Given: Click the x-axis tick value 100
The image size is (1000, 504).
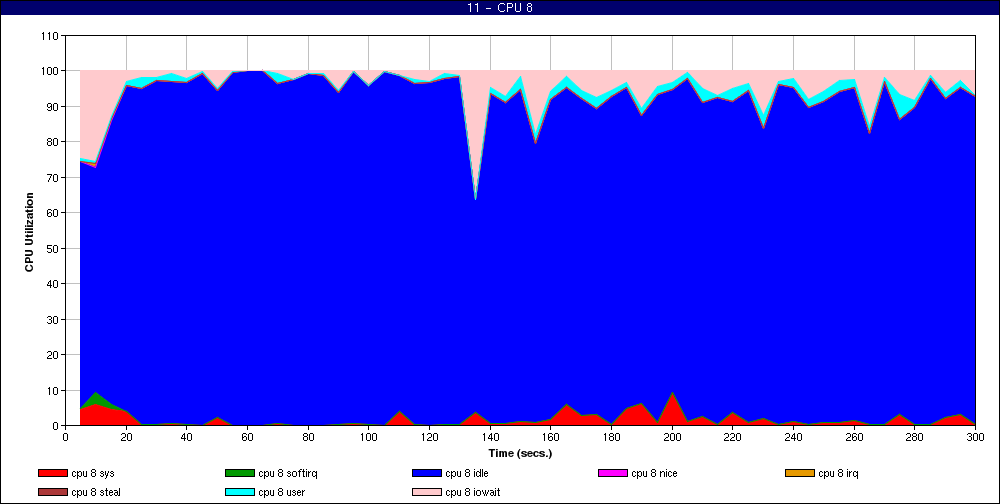Looking at the screenshot, I should tap(369, 437).
